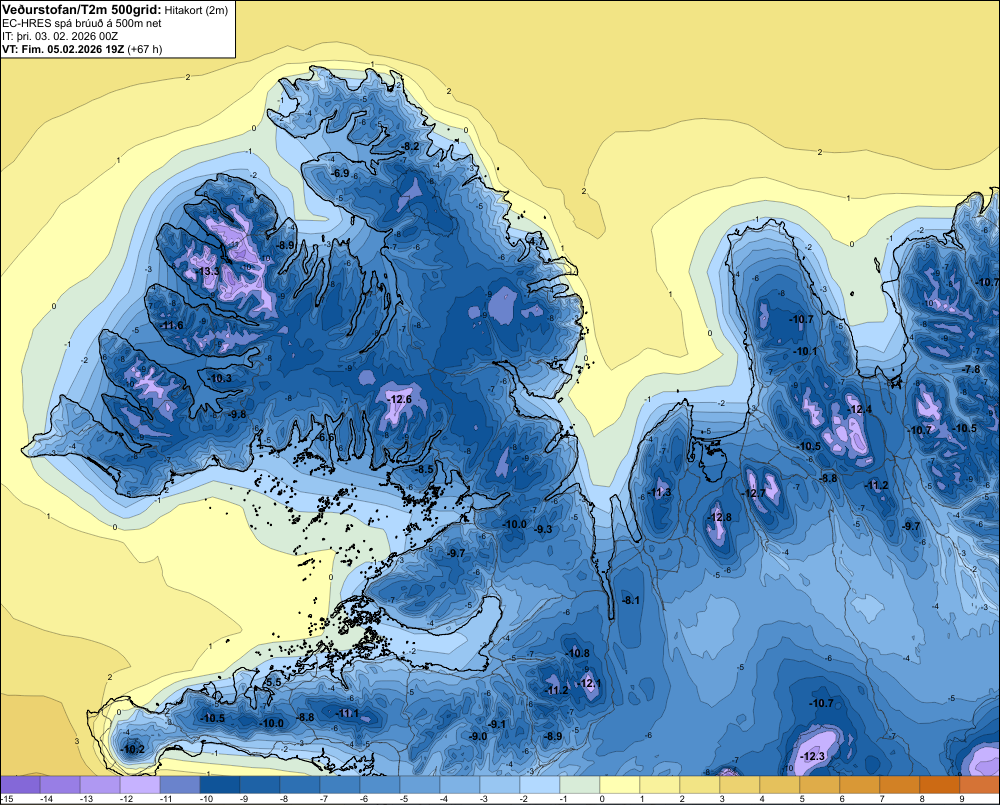Click the "-8.2" temperature label
The image size is (1000, 805).
click(411, 147)
